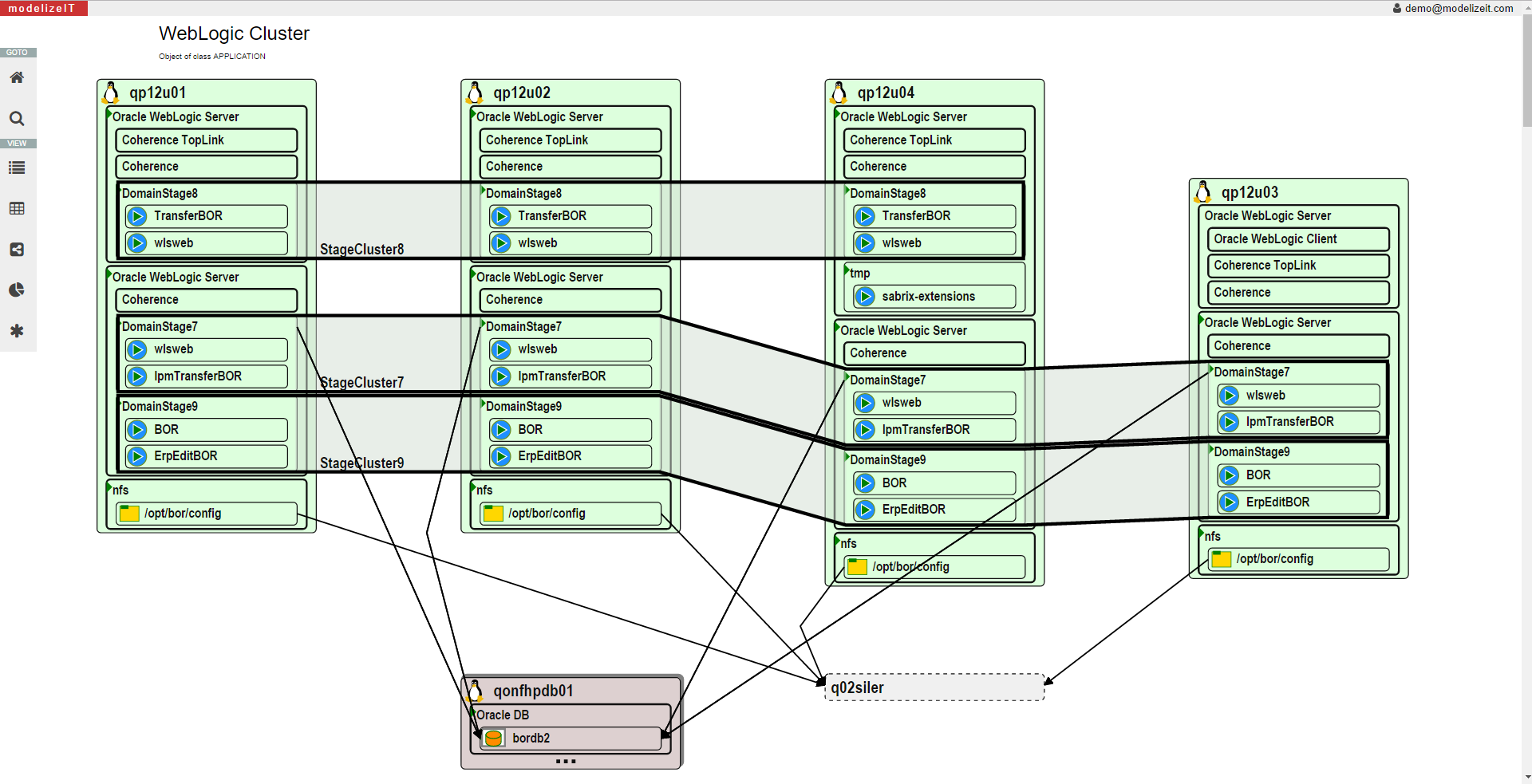Click the database icon beside bordb2
Screen dimensions: 1532x784
(493, 738)
